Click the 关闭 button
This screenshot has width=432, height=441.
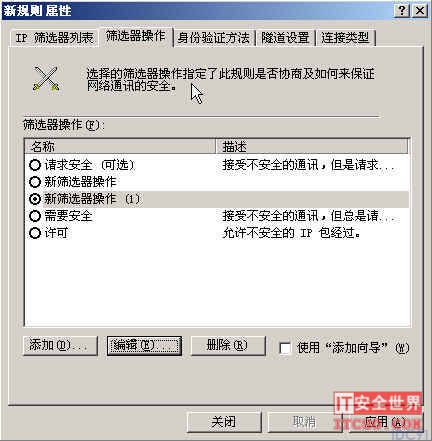tap(224, 422)
